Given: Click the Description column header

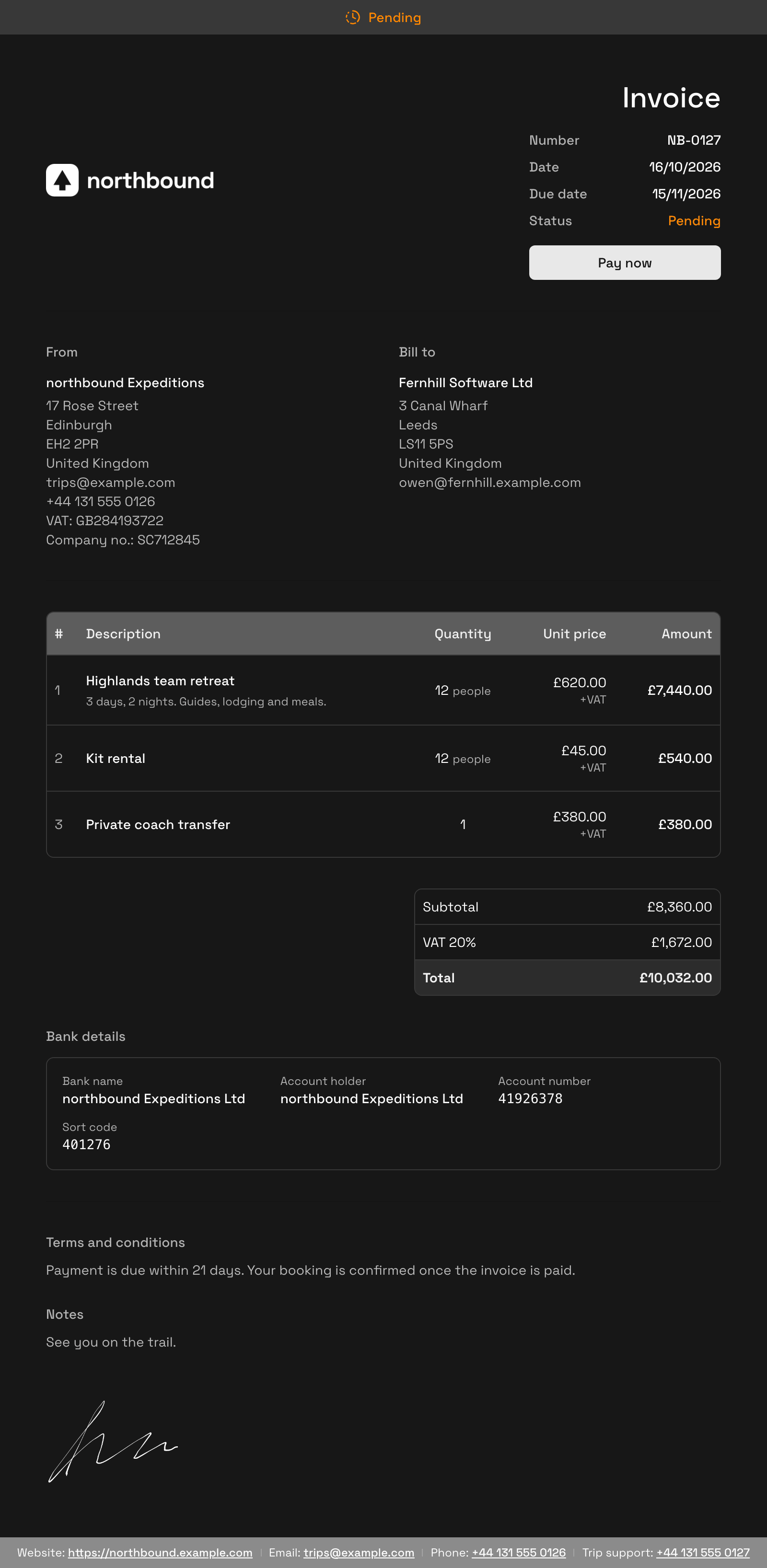Looking at the screenshot, I should 123,634.
